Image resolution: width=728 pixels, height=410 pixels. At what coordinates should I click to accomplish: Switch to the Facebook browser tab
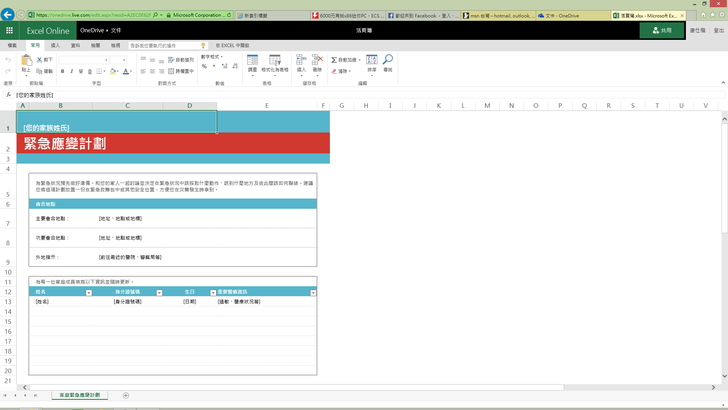423,15
